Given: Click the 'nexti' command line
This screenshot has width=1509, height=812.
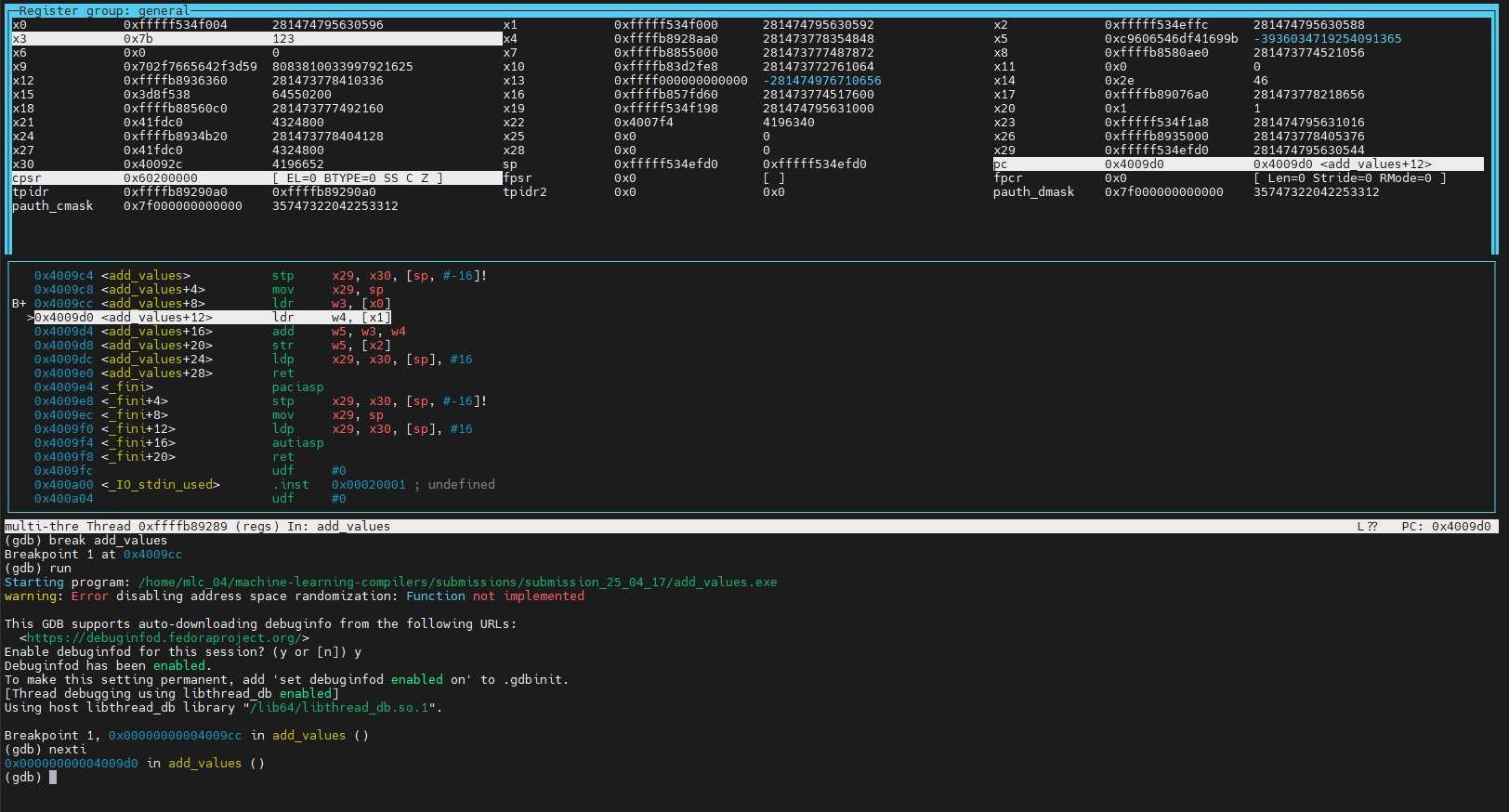Looking at the screenshot, I should [x=46, y=750].
